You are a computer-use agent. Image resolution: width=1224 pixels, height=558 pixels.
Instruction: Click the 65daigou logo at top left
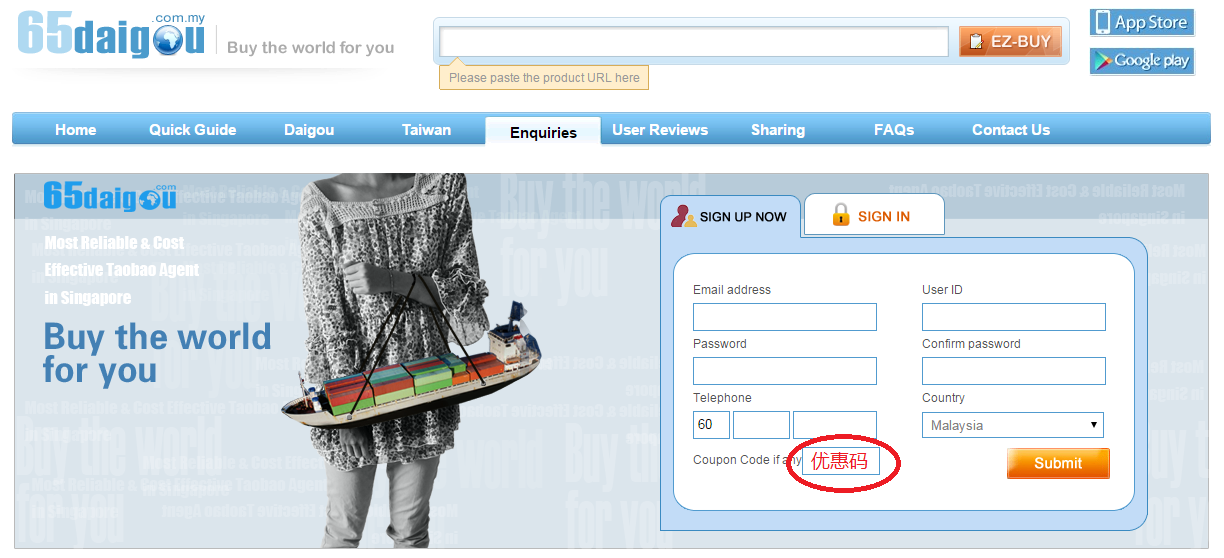coord(111,34)
